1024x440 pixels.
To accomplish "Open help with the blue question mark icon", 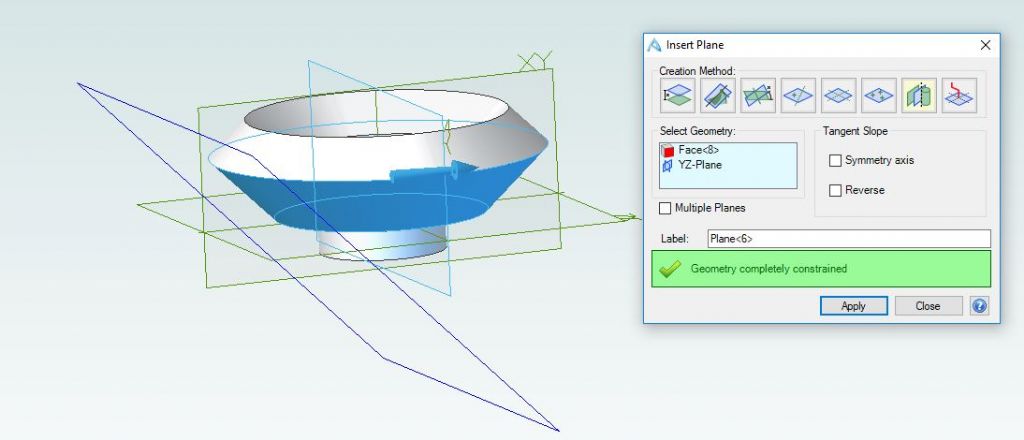I will [x=979, y=306].
